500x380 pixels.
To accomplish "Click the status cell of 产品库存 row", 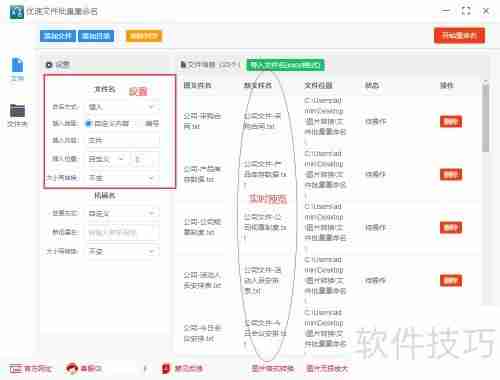I will pyautogui.click(x=375, y=174).
